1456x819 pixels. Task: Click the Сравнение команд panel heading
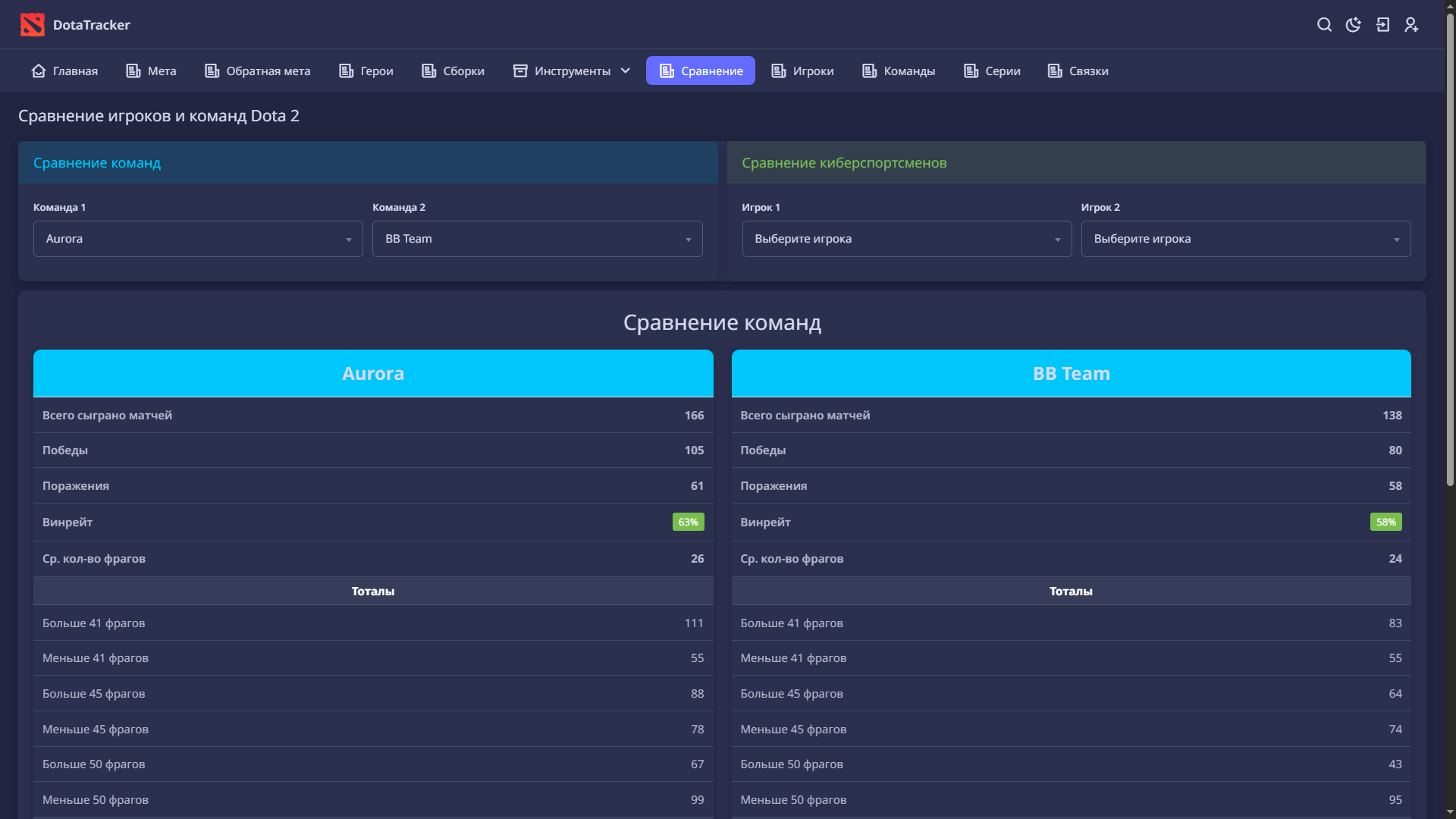97,163
